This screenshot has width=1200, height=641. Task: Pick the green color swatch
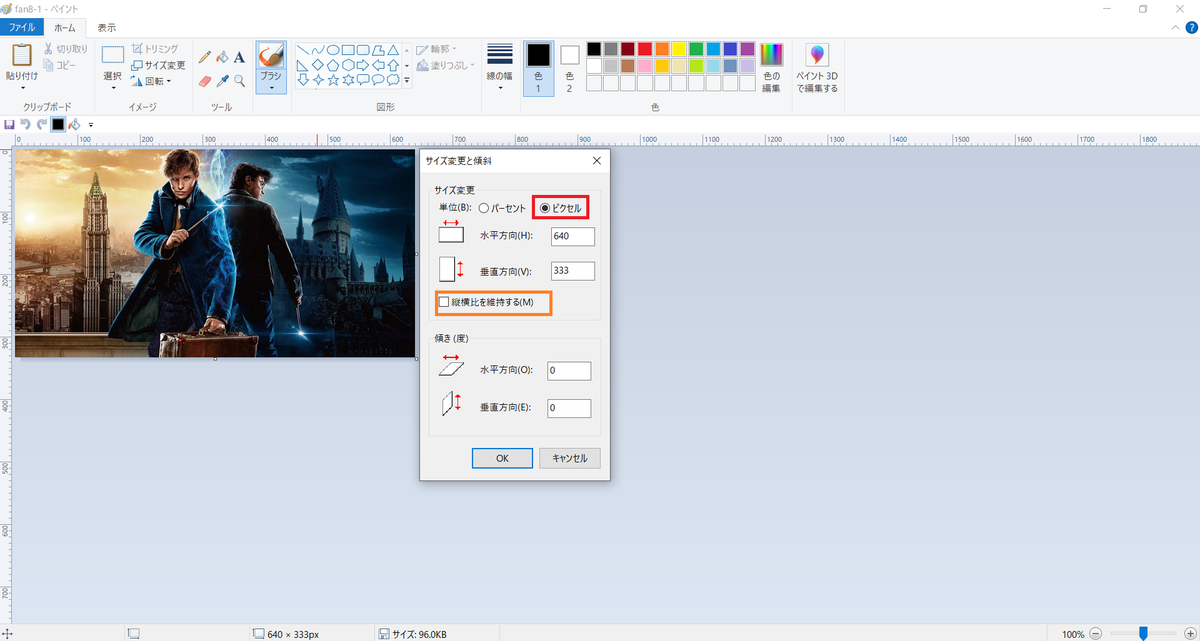(x=696, y=49)
